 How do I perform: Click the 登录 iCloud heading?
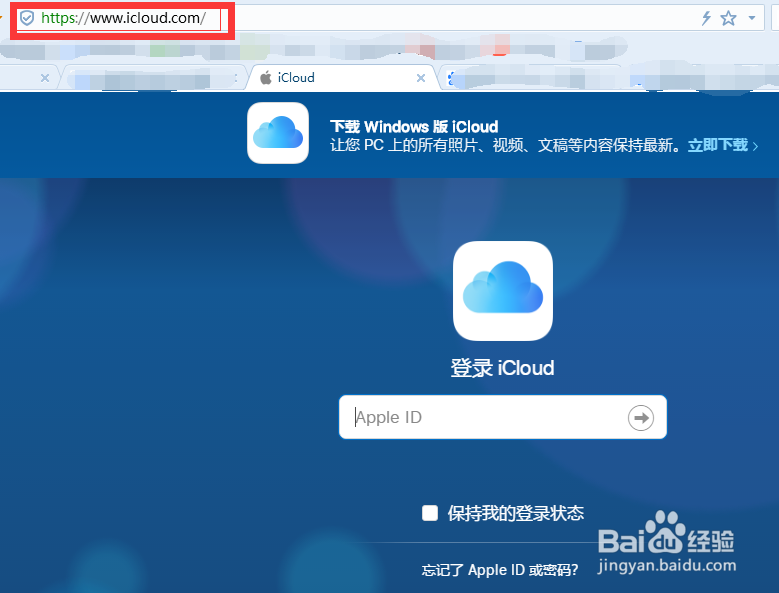502,368
